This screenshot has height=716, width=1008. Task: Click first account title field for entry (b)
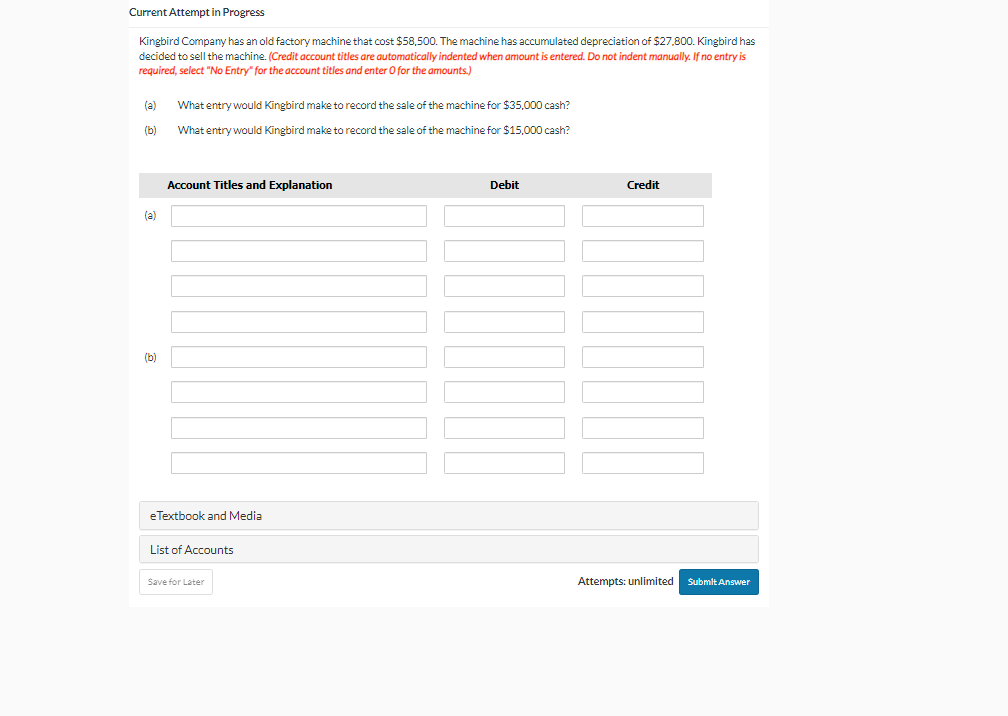(299, 357)
